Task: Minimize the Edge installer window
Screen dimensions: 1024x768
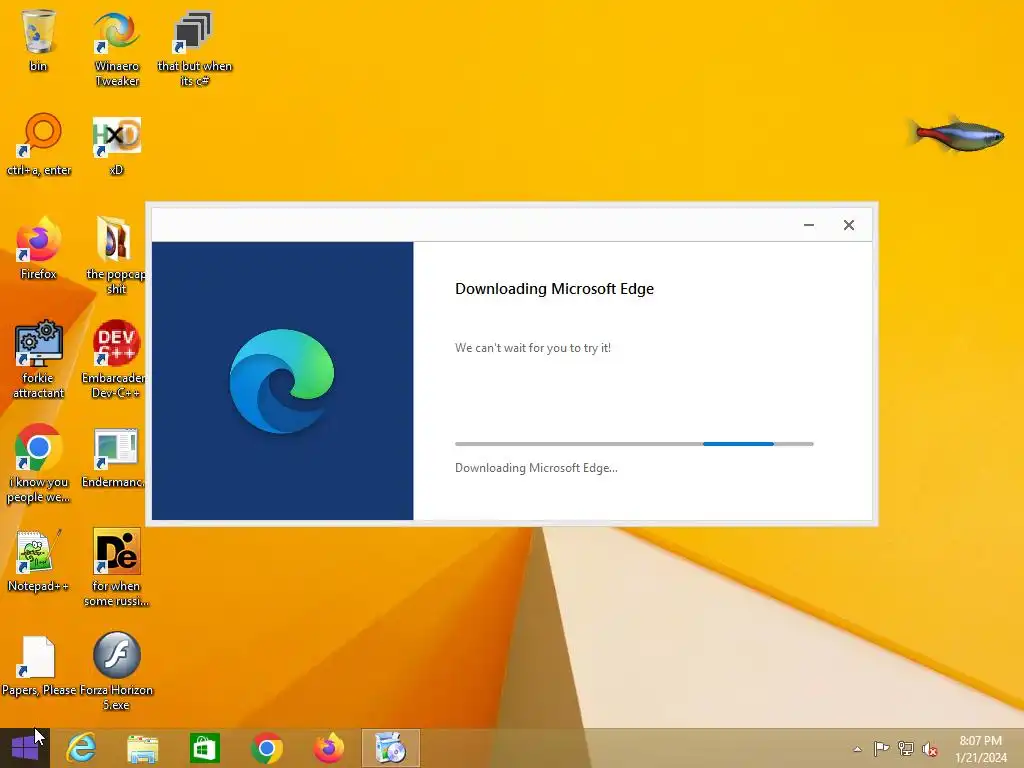Action: click(x=808, y=225)
